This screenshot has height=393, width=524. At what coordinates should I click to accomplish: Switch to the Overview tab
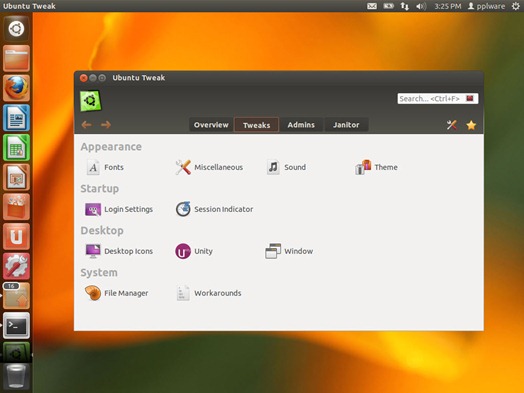[x=211, y=125]
